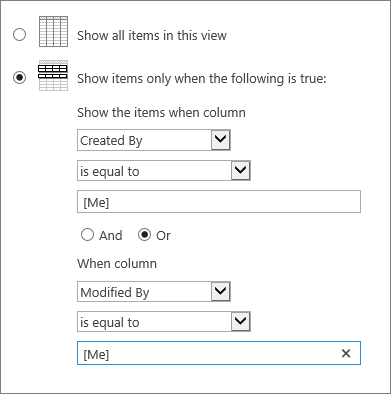Click the 'And' text label

(111, 236)
